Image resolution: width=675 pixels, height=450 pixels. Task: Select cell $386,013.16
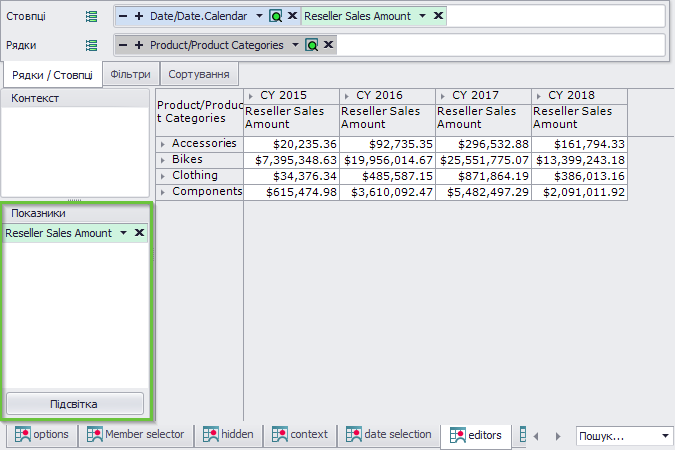tap(579, 176)
